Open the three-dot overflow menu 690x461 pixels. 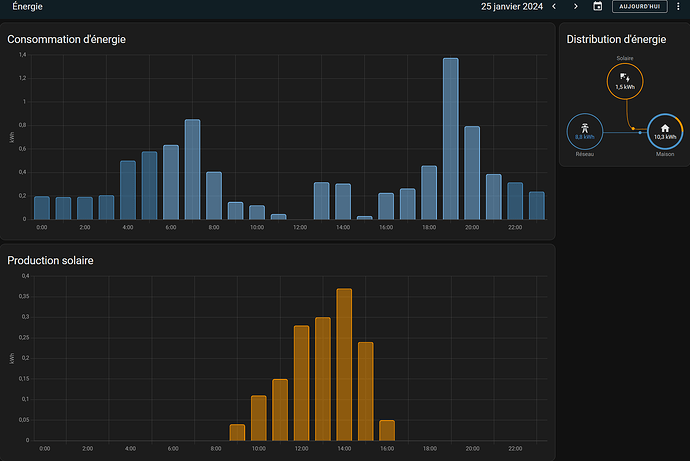tap(678, 6)
